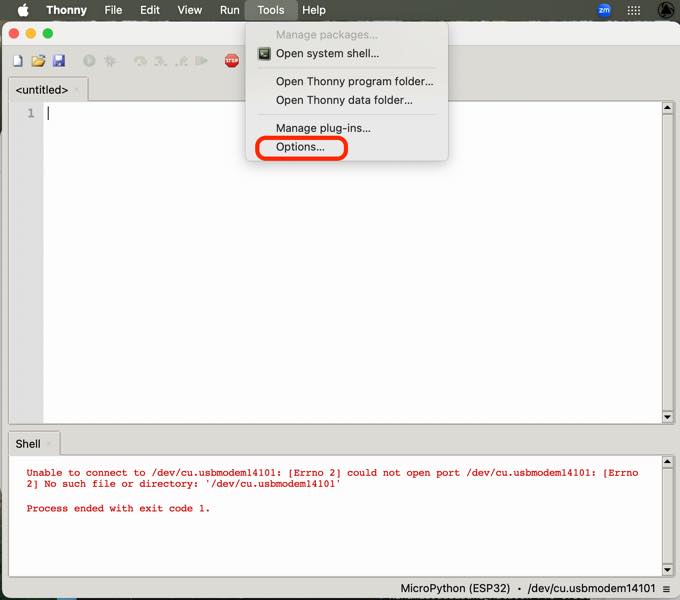Click 'Process ended with exit code 1.'

tap(118, 509)
